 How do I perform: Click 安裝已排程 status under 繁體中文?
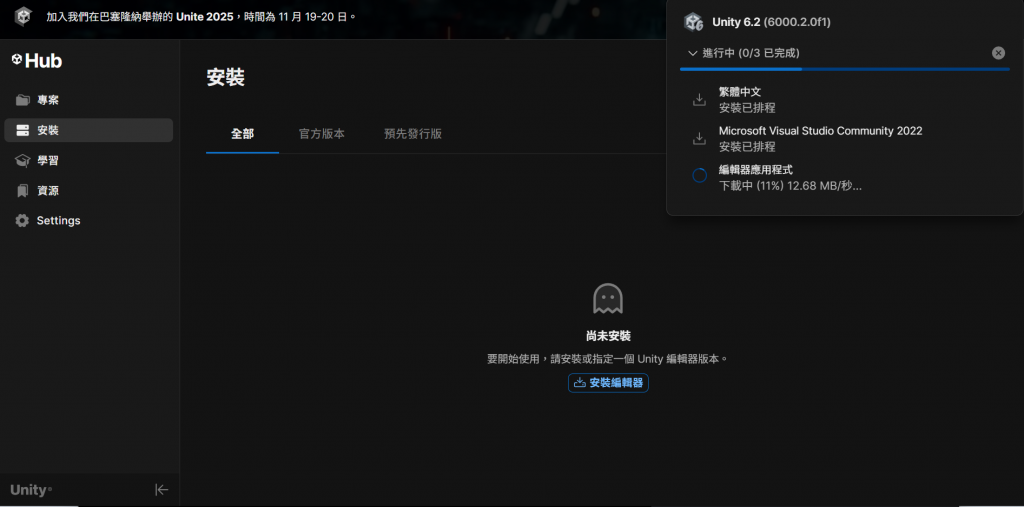click(747, 108)
